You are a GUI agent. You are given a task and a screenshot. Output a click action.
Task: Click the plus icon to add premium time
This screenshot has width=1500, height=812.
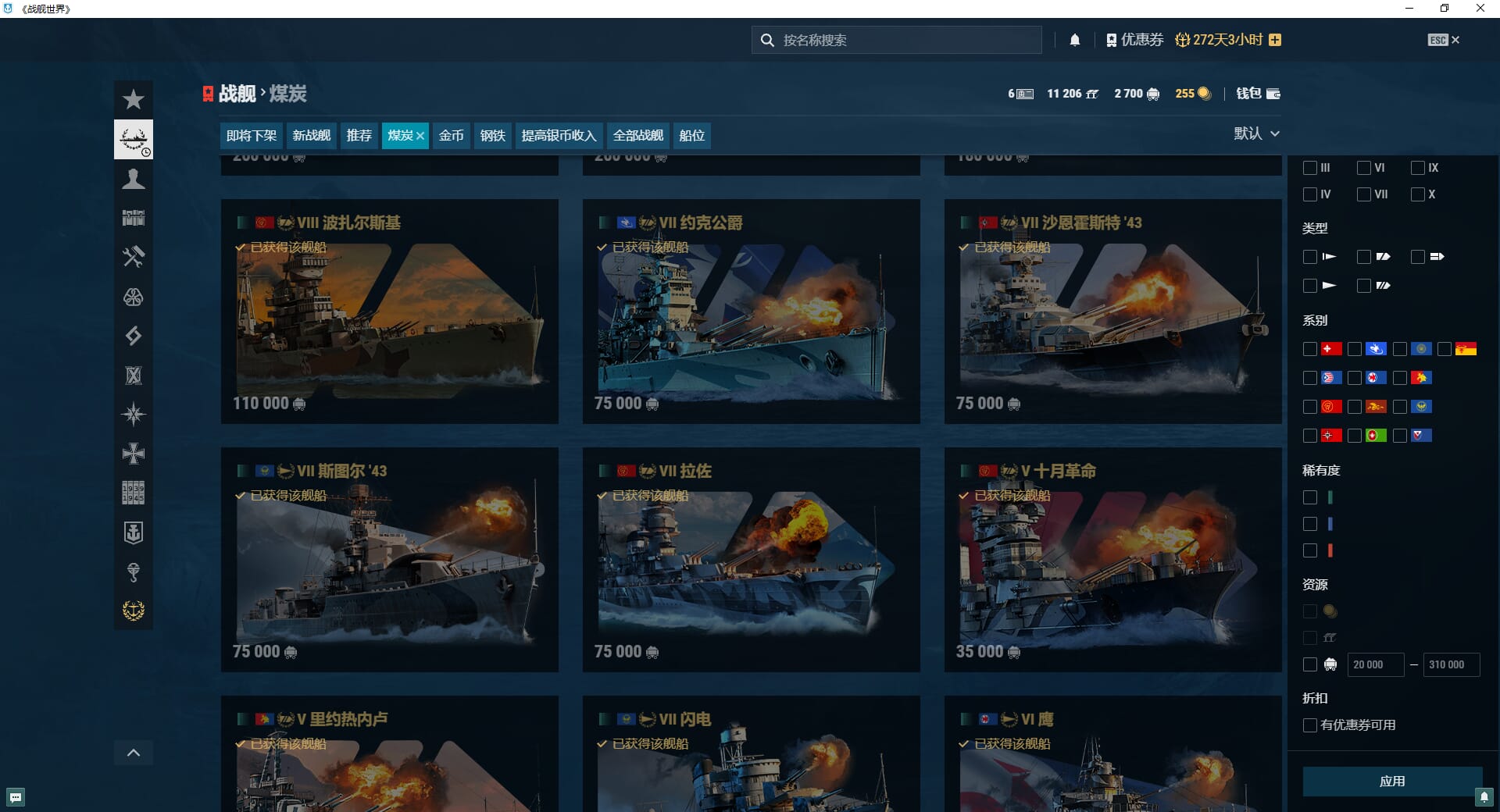click(x=1275, y=40)
